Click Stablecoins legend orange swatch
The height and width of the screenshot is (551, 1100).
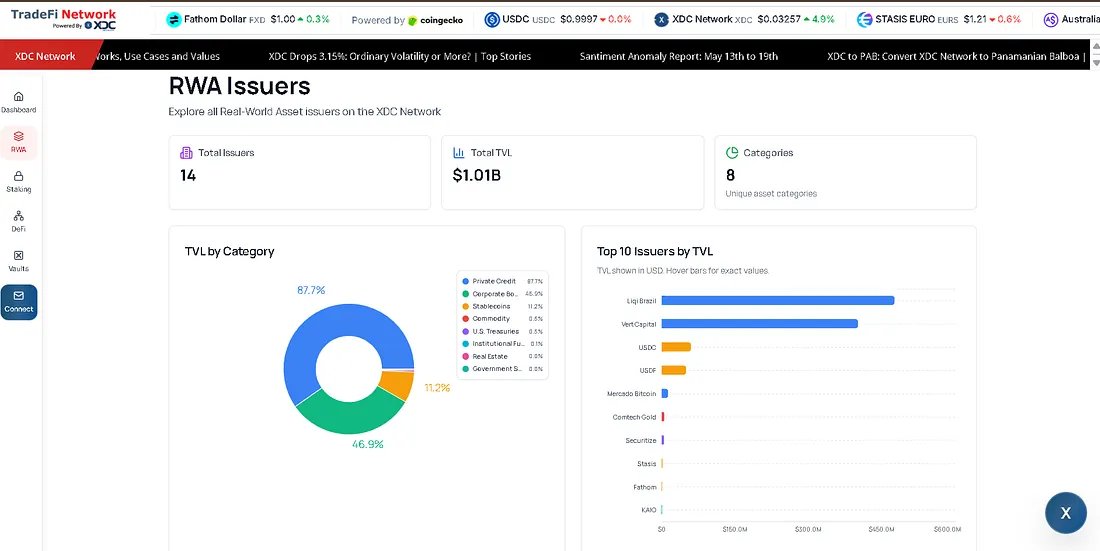coord(465,306)
